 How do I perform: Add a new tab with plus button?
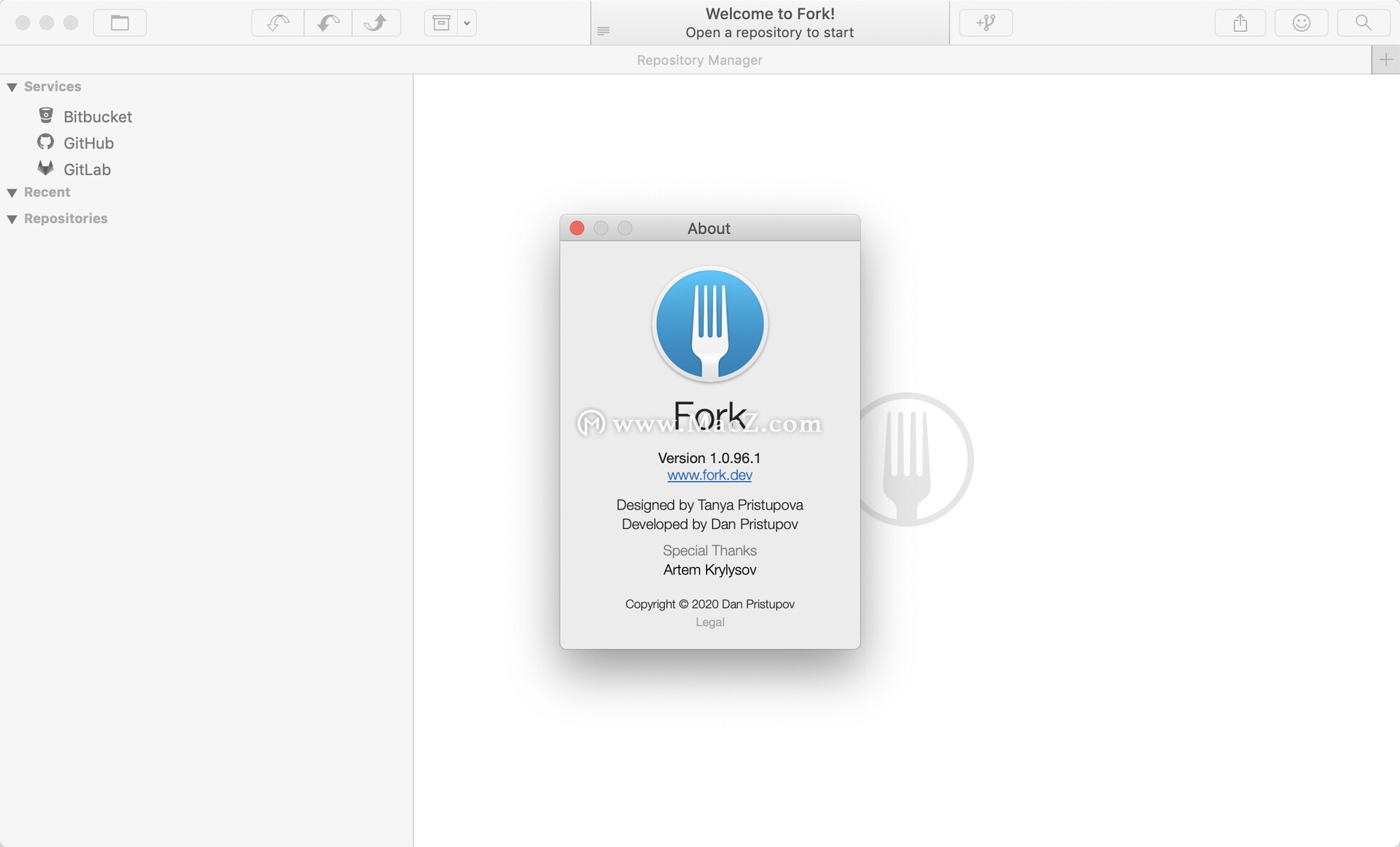coord(1385,60)
